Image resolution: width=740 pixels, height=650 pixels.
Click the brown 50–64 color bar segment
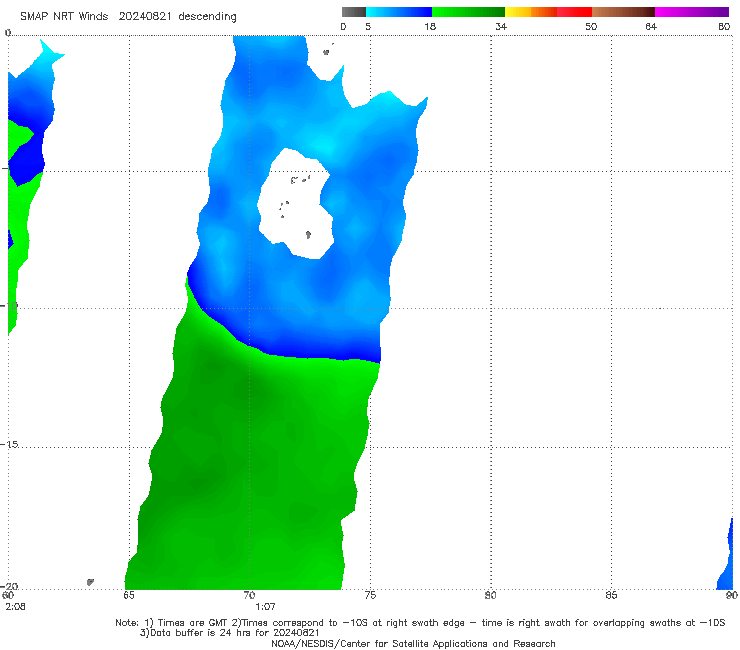(x=623, y=12)
